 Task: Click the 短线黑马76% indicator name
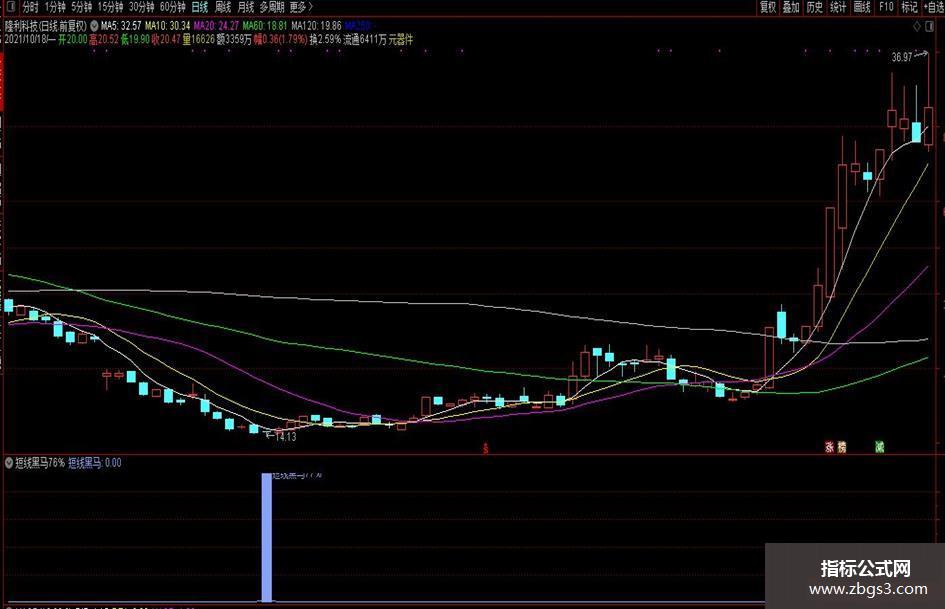click(40, 462)
